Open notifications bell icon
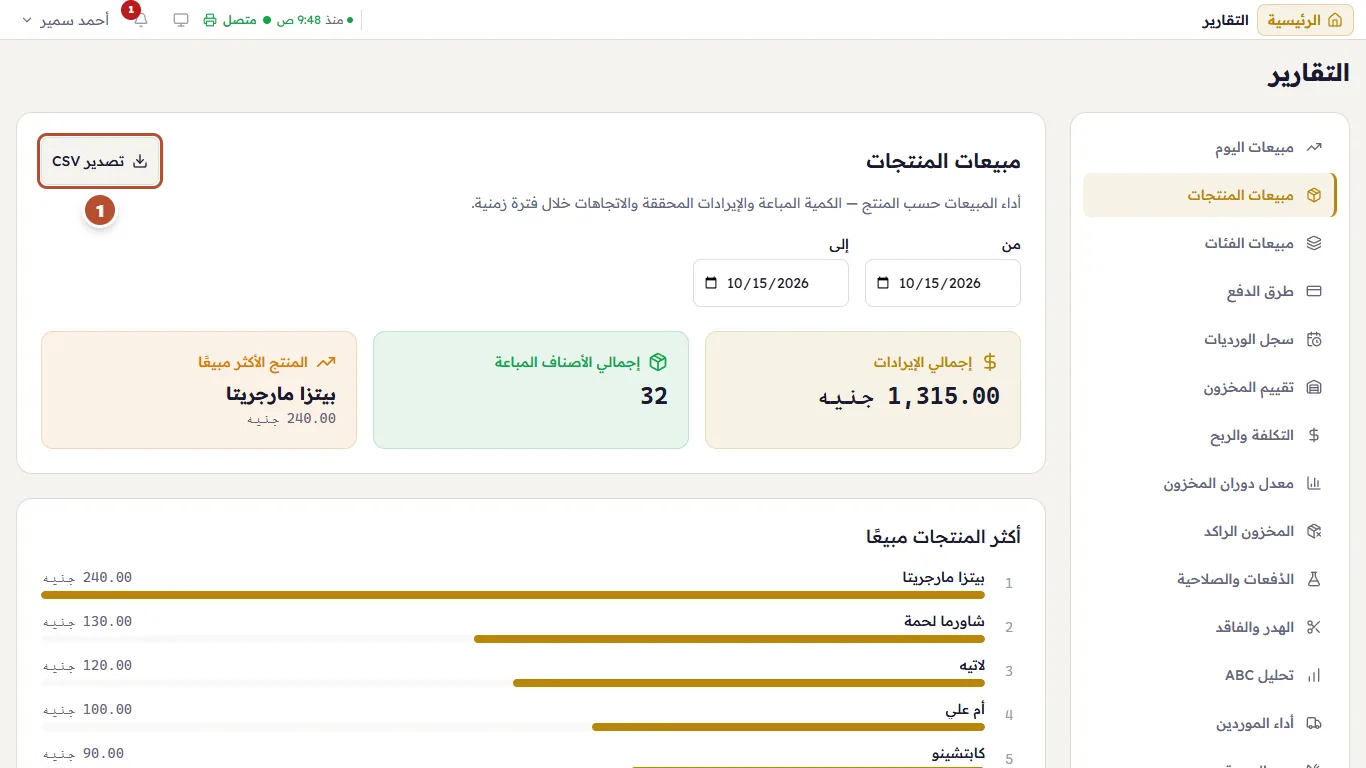Viewport: 1366px width, 768px height. tap(140, 20)
